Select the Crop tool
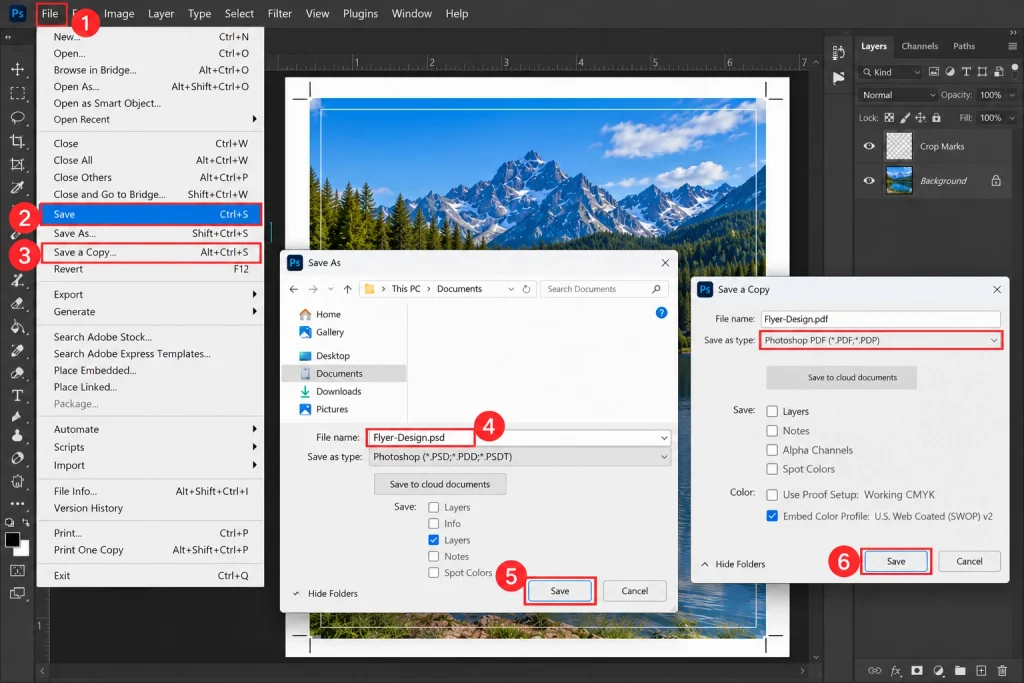1024x683 pixels. point(18,141)
